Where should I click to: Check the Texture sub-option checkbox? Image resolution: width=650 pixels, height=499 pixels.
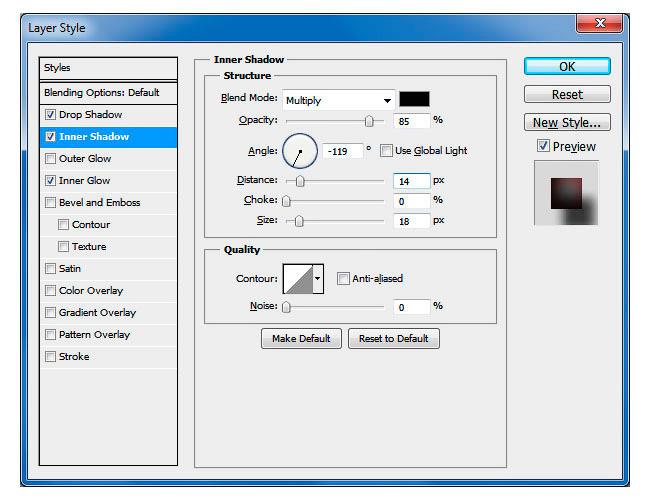click(63, 246)
